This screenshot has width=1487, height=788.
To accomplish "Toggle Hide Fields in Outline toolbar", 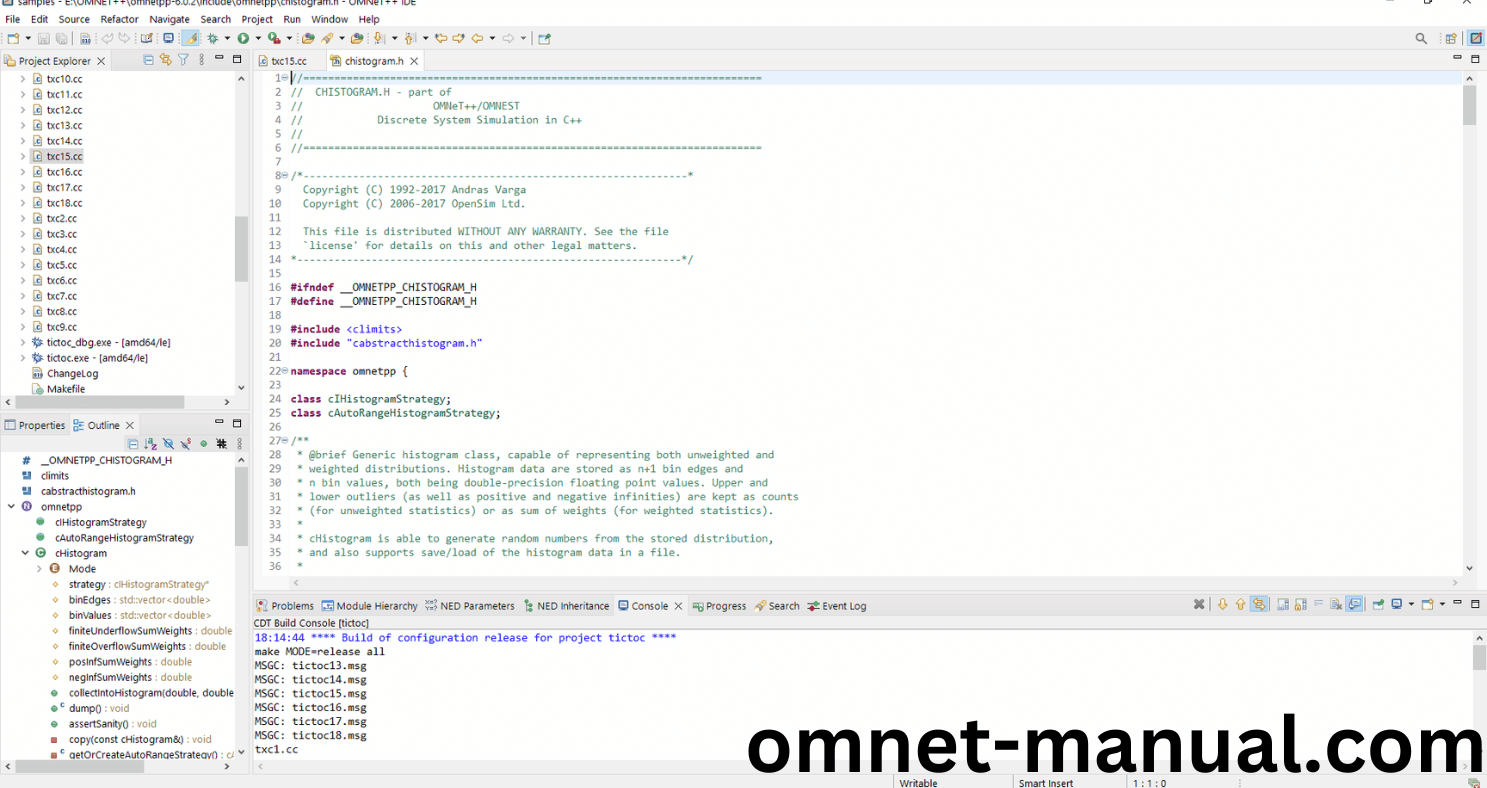I will tap(168, 443).
